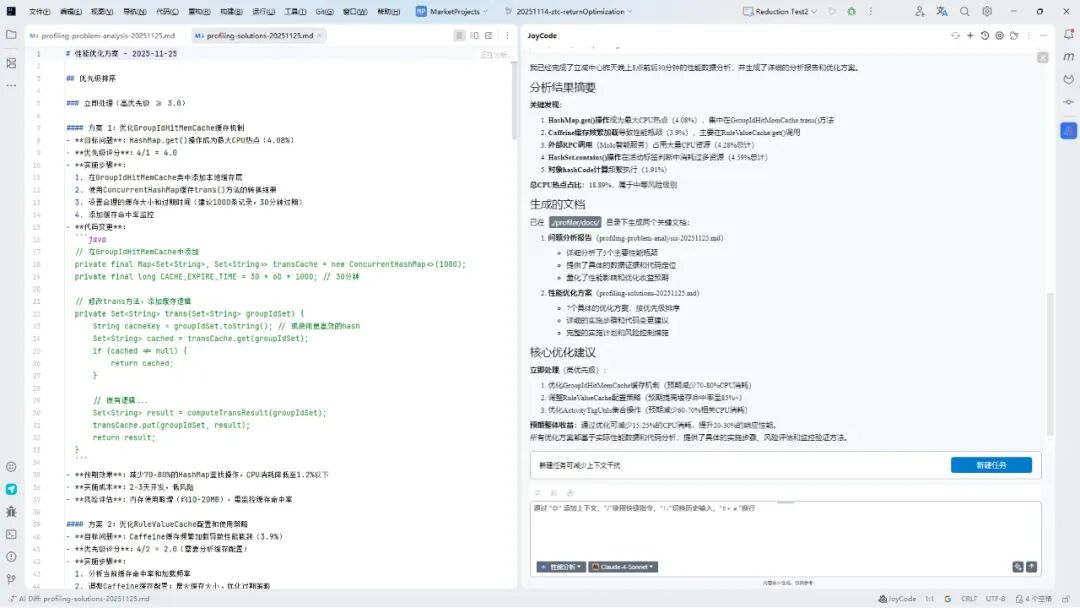This screenshot has width=1080, height=608.
Task: Click the send arrow icon in chat input
Action: pos(1031,567)
